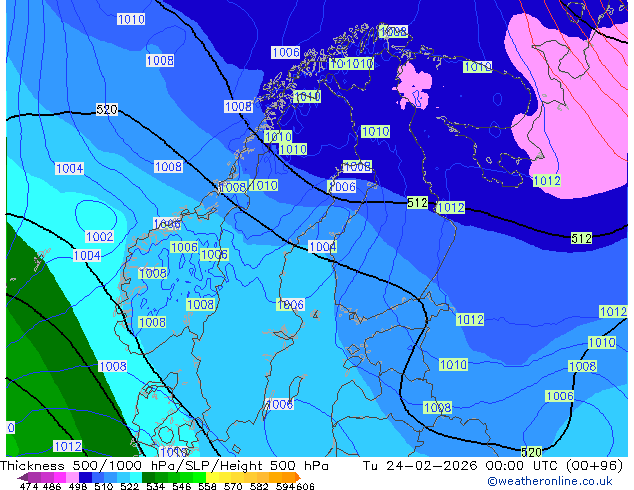
Task: Click the 582 legend value
Action: click(259, 486)
